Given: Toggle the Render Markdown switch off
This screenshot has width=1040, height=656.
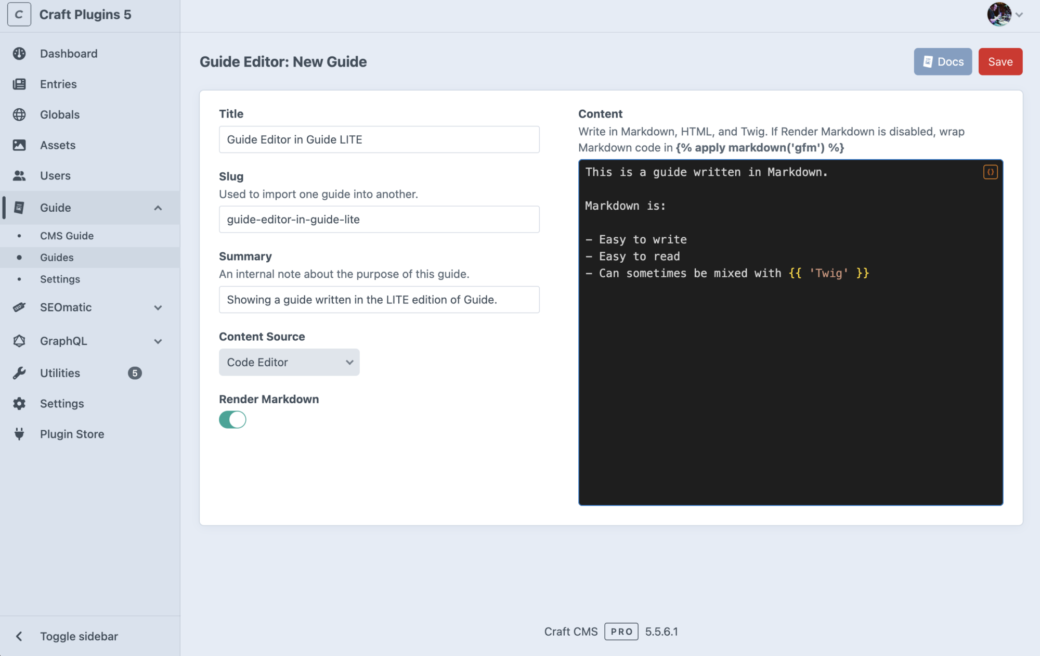Looking at the screenshot, I should 233,420.
